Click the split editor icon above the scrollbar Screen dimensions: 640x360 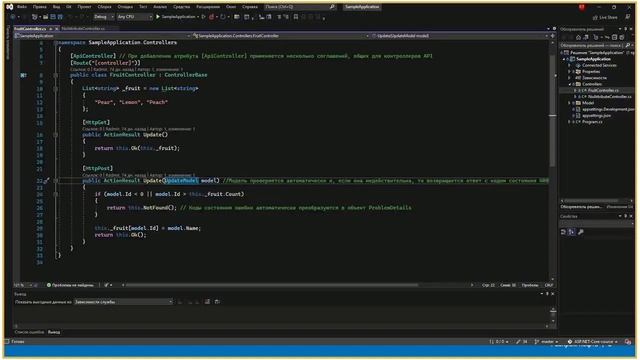coord(553,36)
